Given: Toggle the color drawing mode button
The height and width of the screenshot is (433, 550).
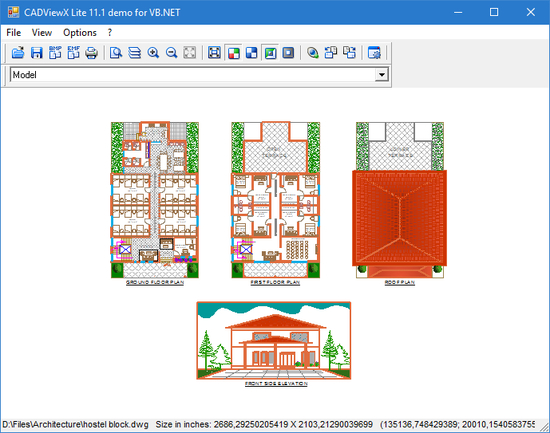Looking at the screenshot, I should click(234, 53).
